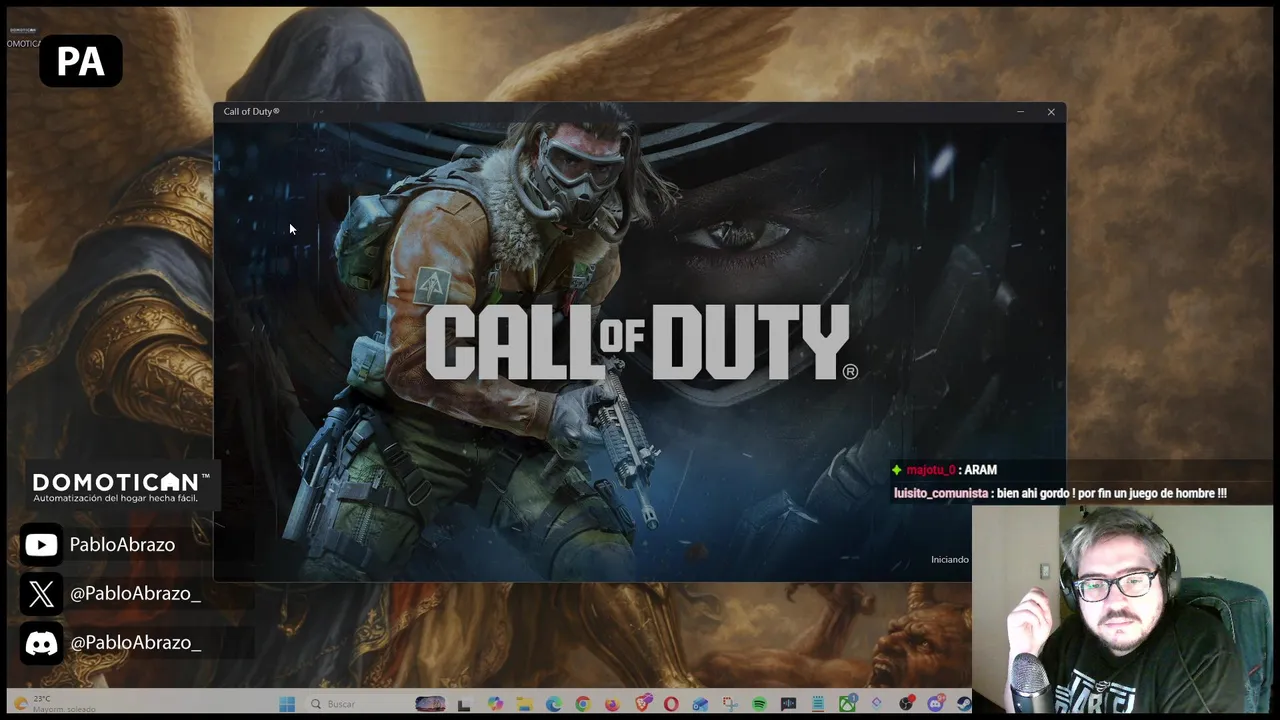This screenshot has width=1280, height=720.
Task: Open File Explorer from the taskbar
Action: (524, 704)
